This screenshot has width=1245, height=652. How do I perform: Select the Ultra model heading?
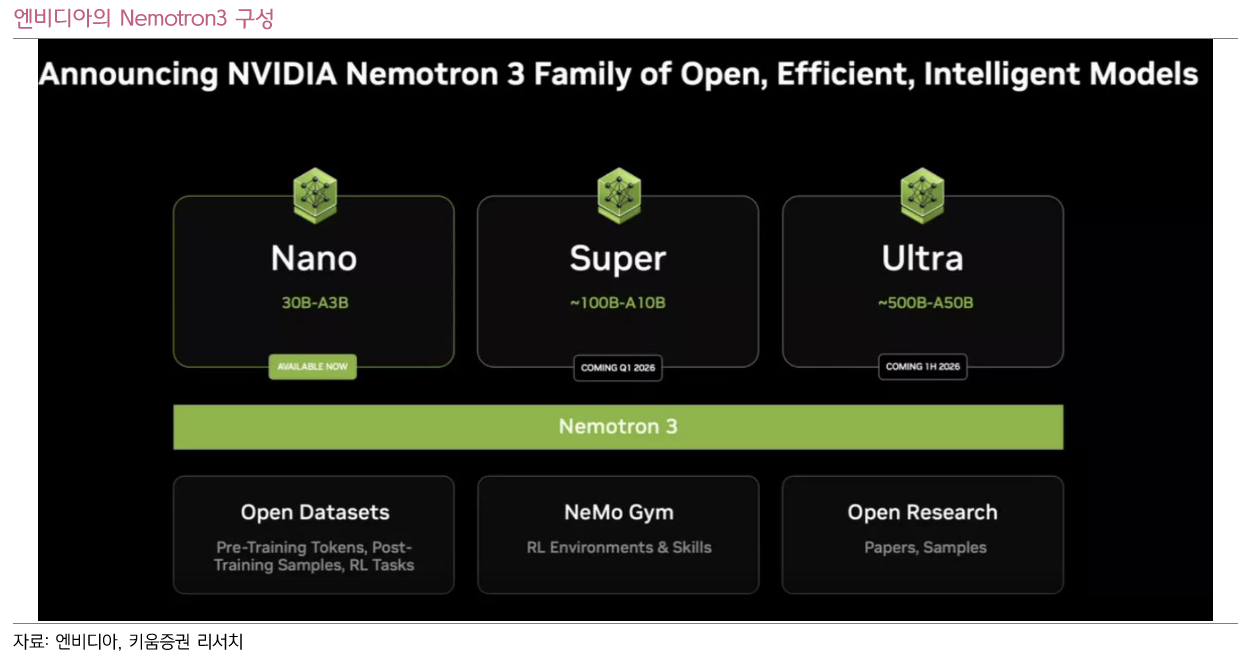click(922, 259)
